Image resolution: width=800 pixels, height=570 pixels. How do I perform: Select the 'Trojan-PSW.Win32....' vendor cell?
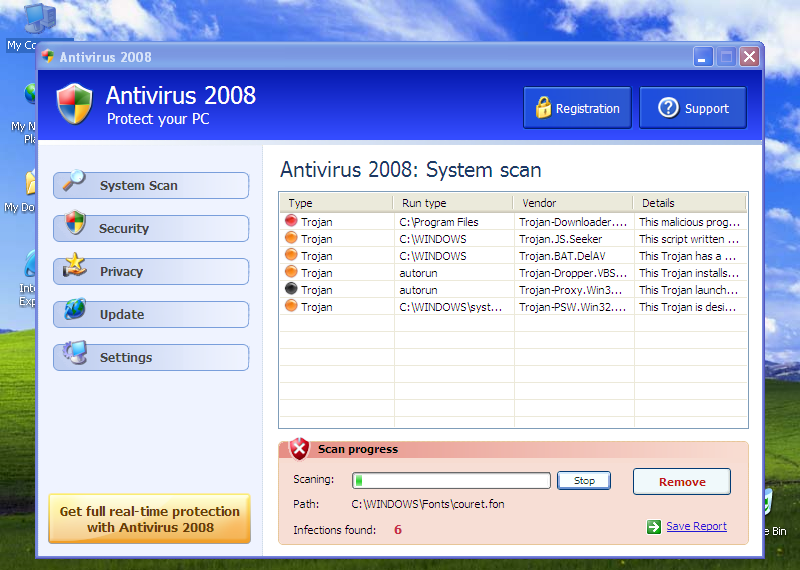pyautogui.click(x=572, y=307)
